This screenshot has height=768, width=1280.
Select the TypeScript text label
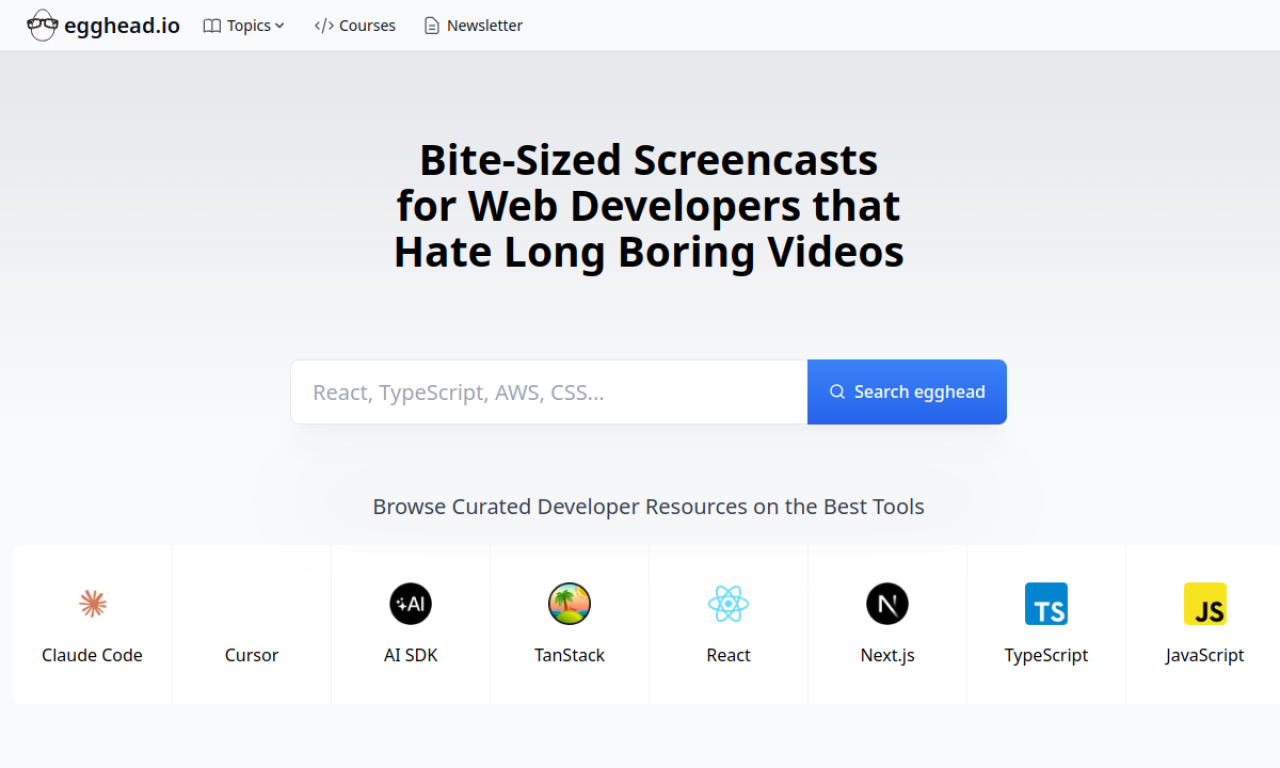pos(1046,655)
